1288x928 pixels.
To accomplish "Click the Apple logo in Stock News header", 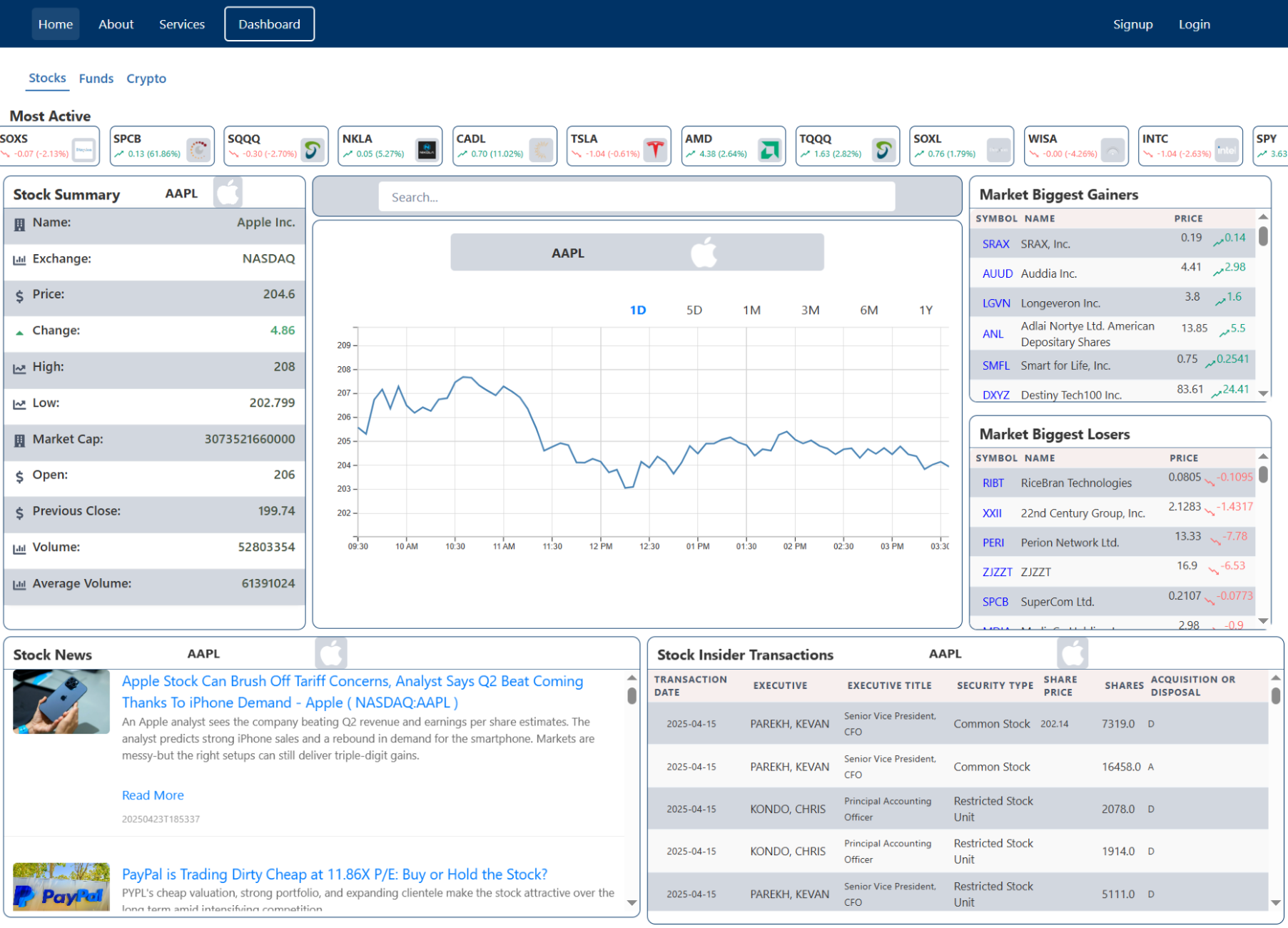I will 331,653.
